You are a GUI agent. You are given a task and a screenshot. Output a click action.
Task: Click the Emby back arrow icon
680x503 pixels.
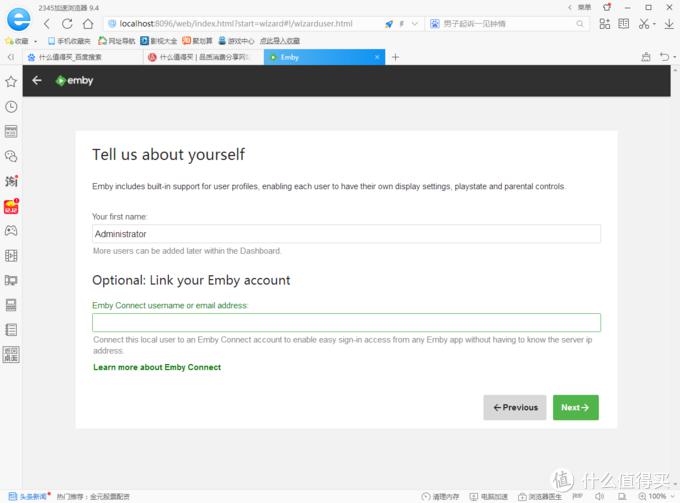(x=37, y=80)
